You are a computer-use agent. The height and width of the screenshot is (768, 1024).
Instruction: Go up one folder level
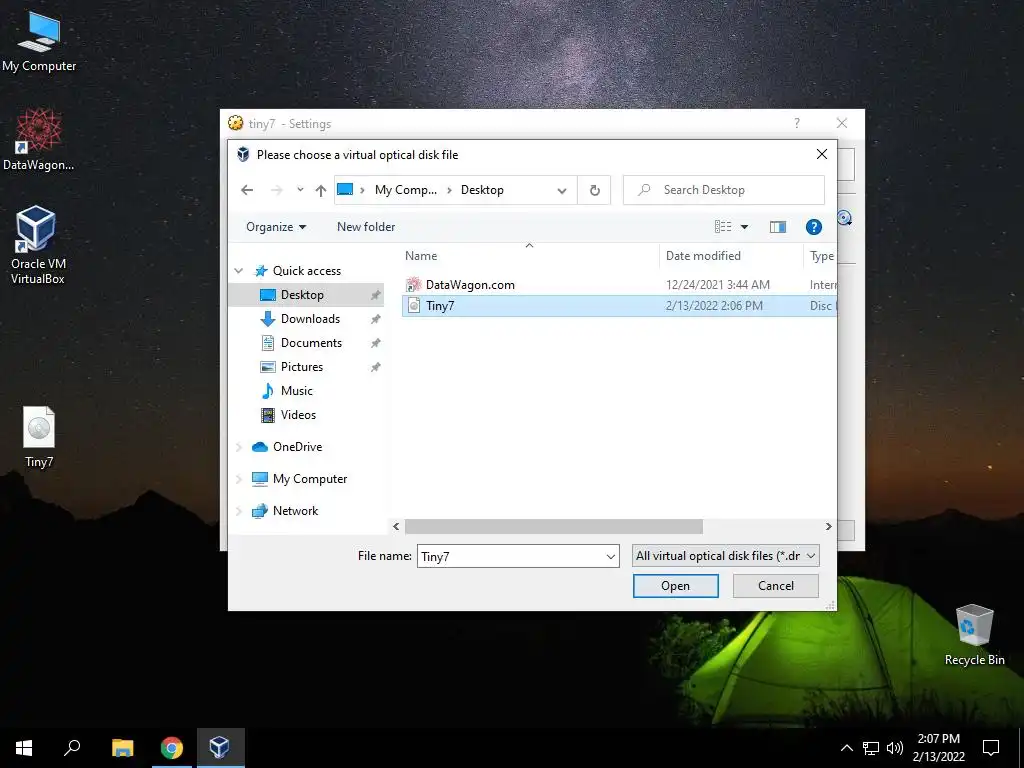(x=320, y=190)
